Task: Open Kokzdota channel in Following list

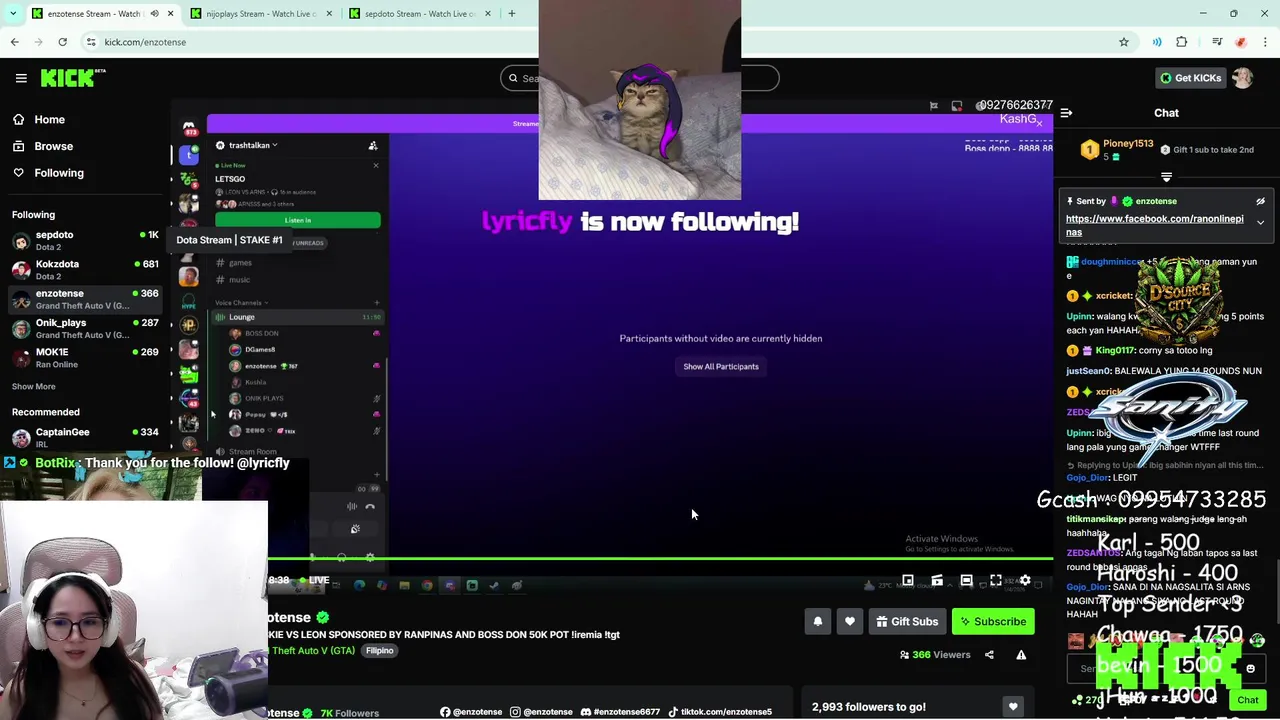Action: pos(85,270)
